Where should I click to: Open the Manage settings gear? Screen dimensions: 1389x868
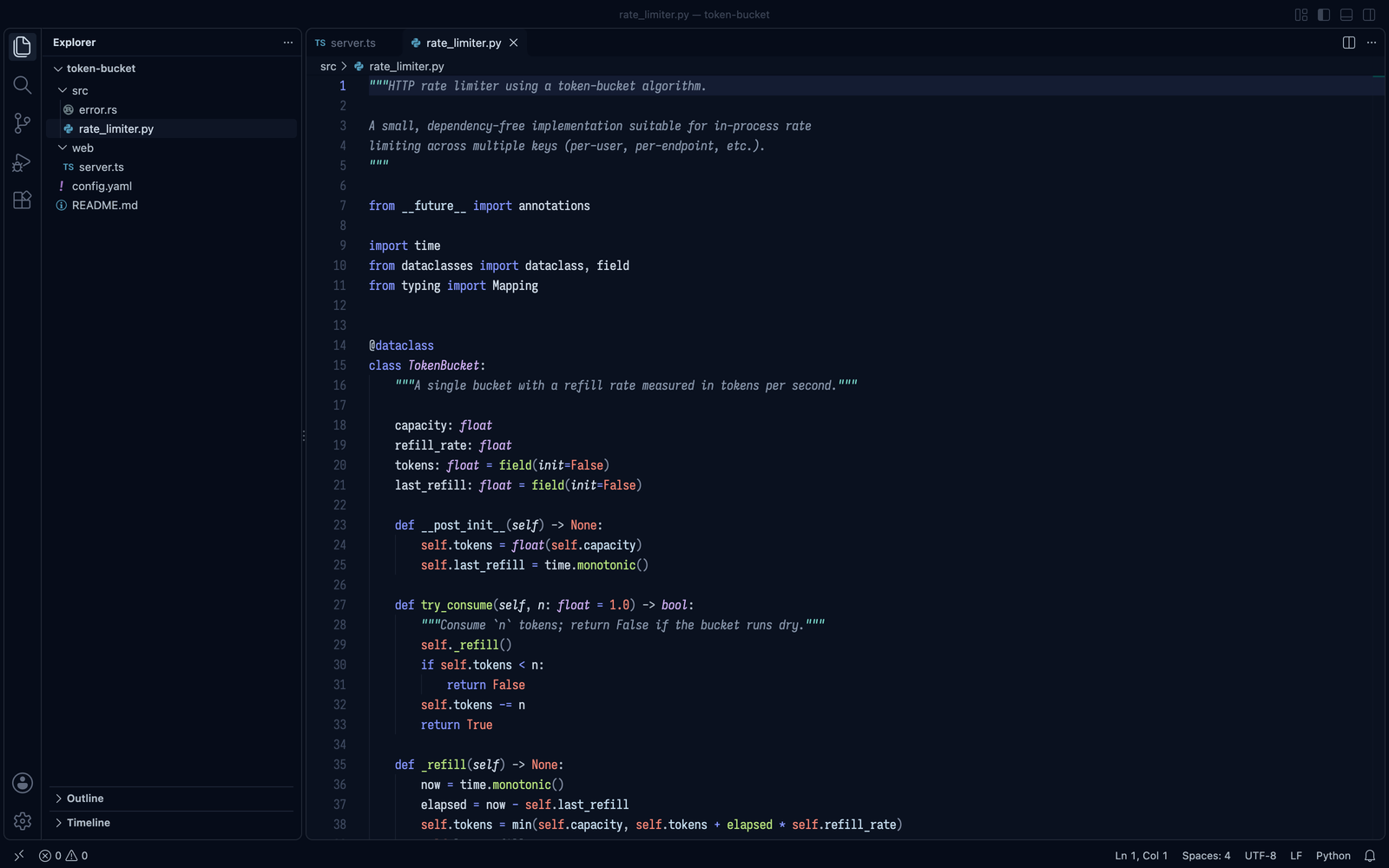[23, 821]
